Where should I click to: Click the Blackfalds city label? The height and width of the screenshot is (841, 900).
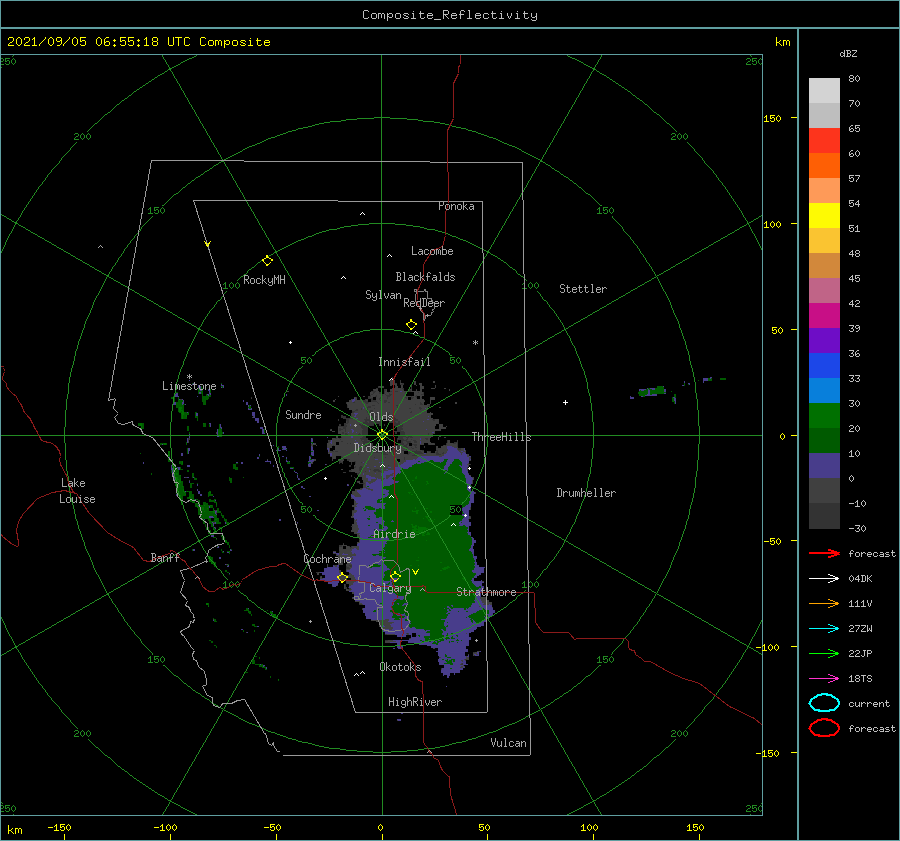pyautogui.click(x=425, y=277)
